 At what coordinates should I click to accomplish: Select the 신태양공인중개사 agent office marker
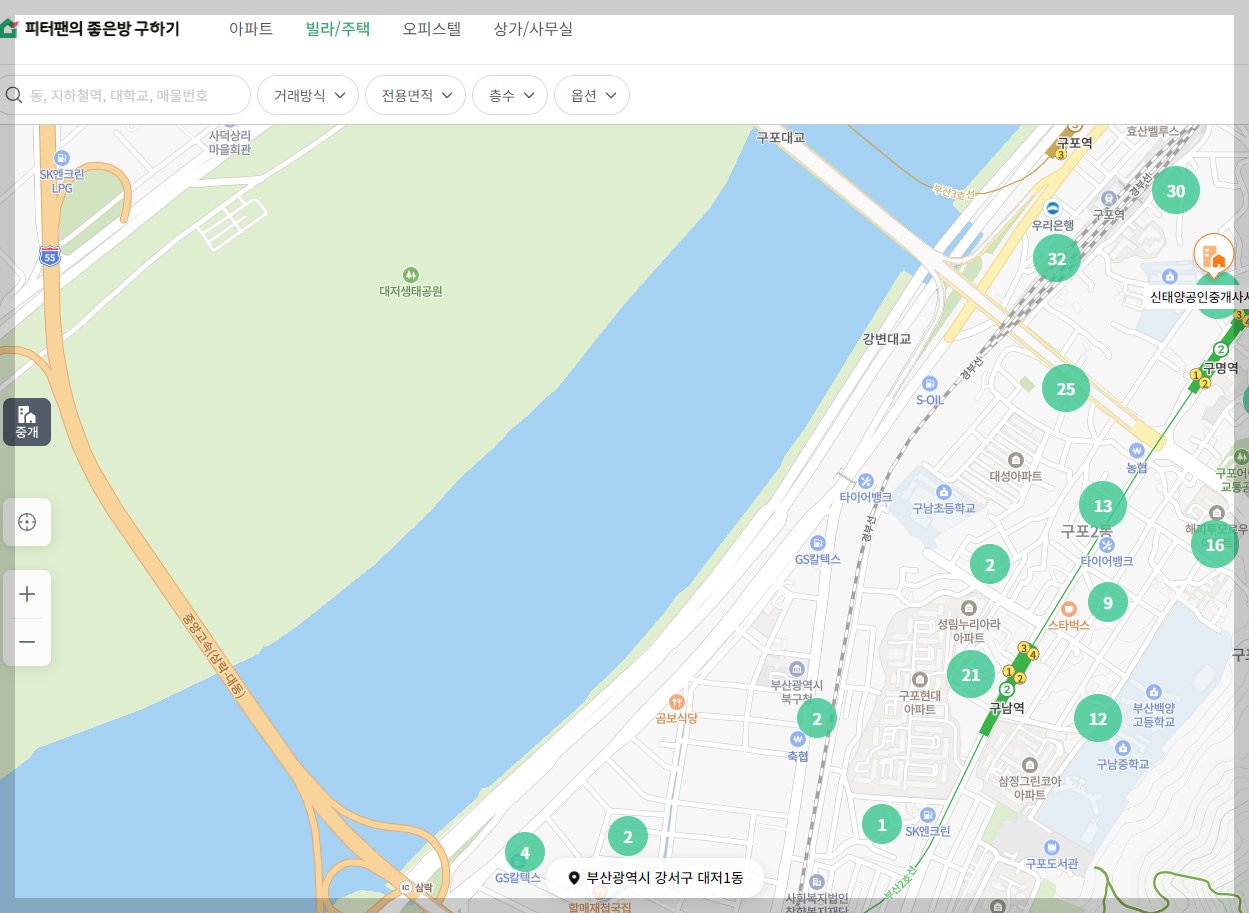click(1213, 253)
